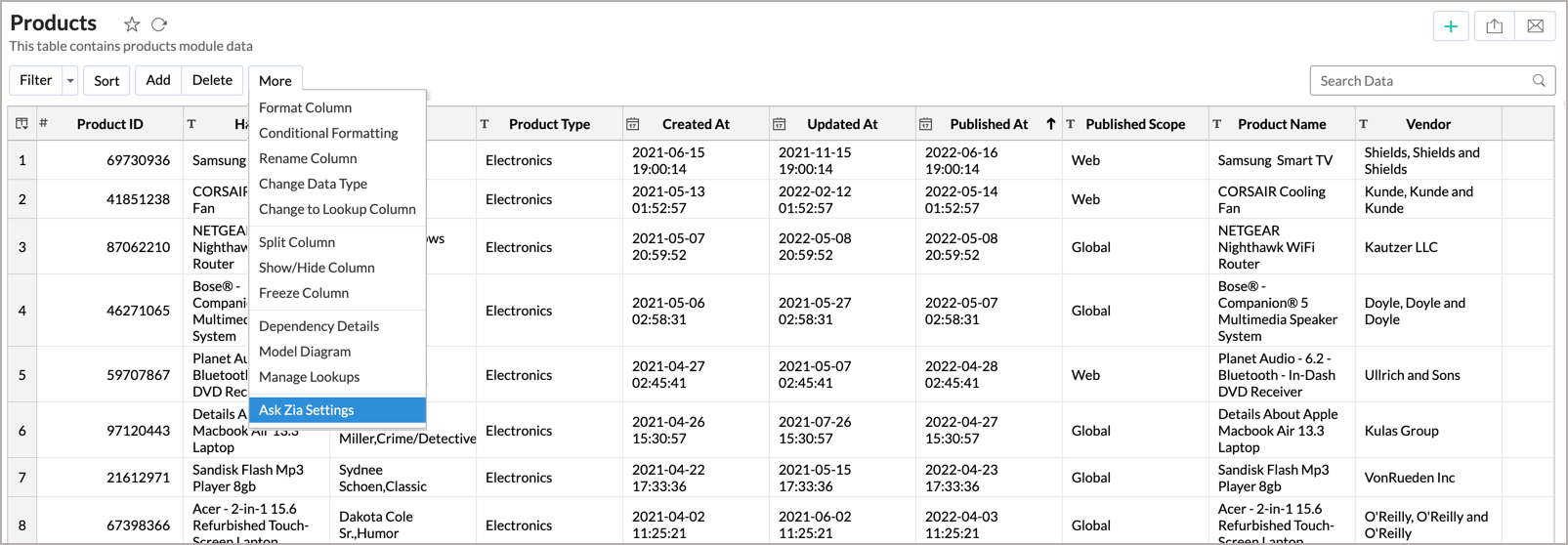Choose Manage Lookups menu entry
This screenshot has height=545, width=1568.
(309, 377)
